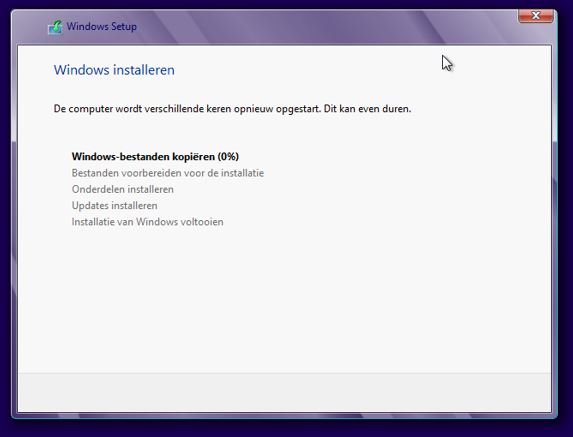
Task: Select the 'Windows-bestanden kopiëren' step
Action: [x=143, y=156]
